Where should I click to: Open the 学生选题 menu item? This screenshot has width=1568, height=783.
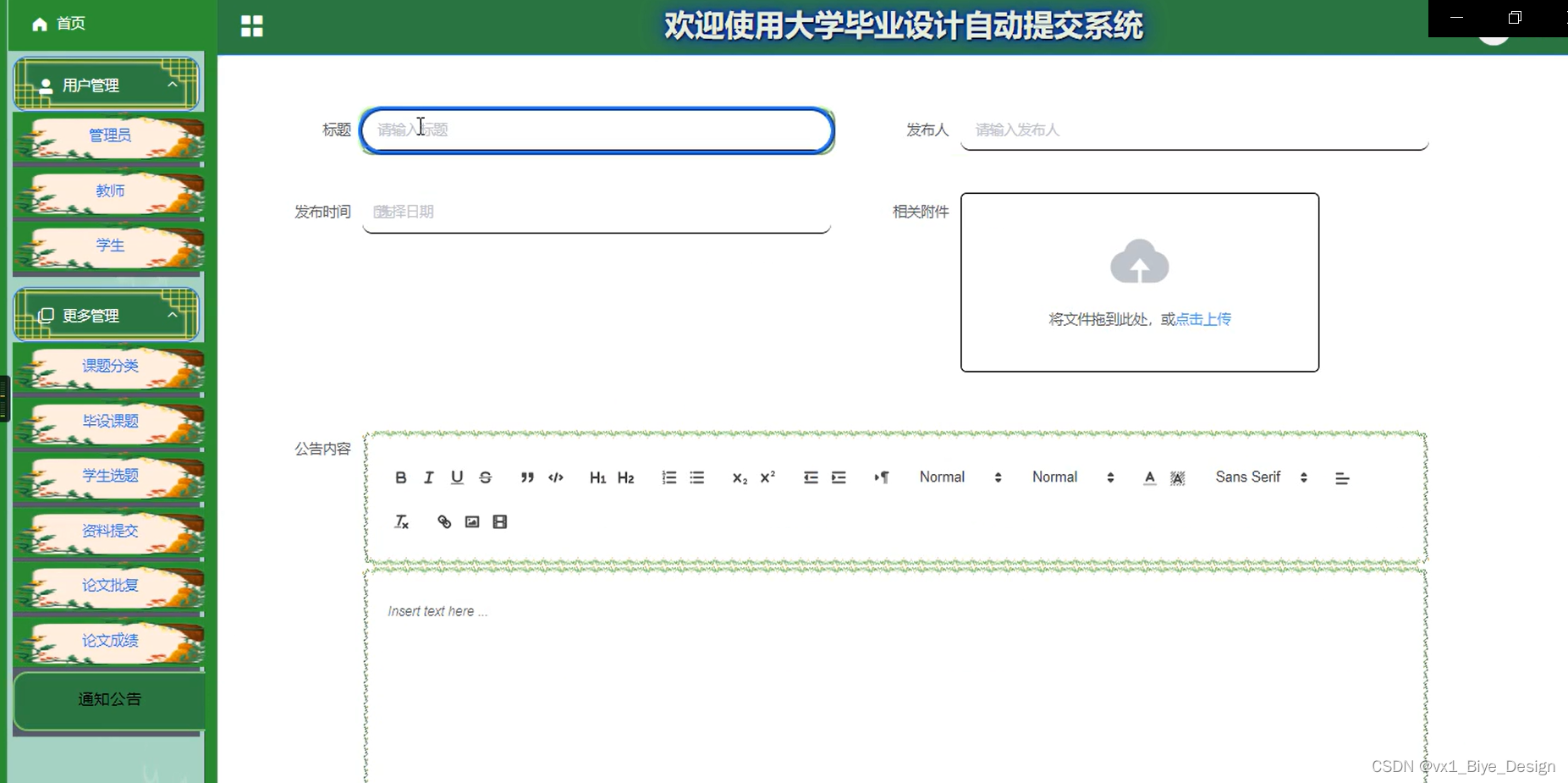[x=109, y=476]
